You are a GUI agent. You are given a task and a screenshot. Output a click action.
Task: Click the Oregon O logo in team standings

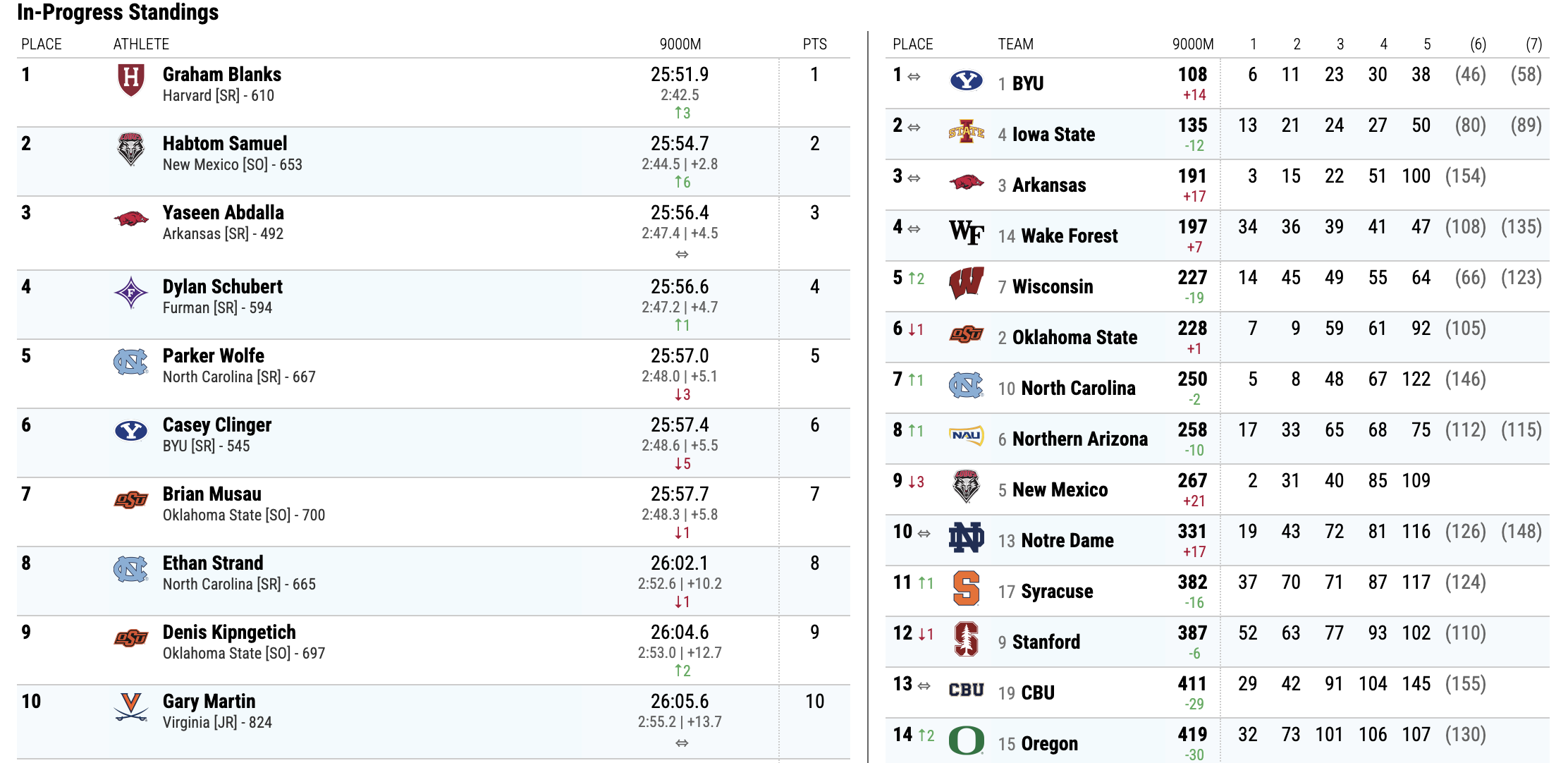[966, 740]
